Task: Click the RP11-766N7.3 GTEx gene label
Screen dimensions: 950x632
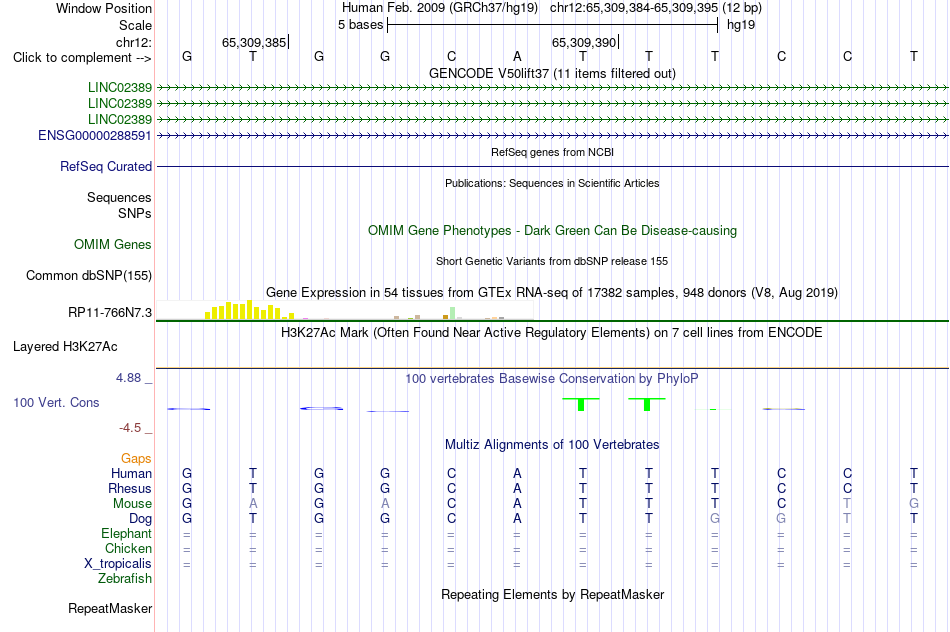Action: coord(110,313)
